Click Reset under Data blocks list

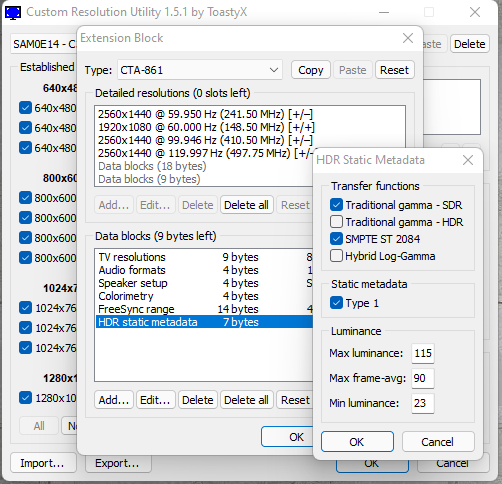(295, 400)
